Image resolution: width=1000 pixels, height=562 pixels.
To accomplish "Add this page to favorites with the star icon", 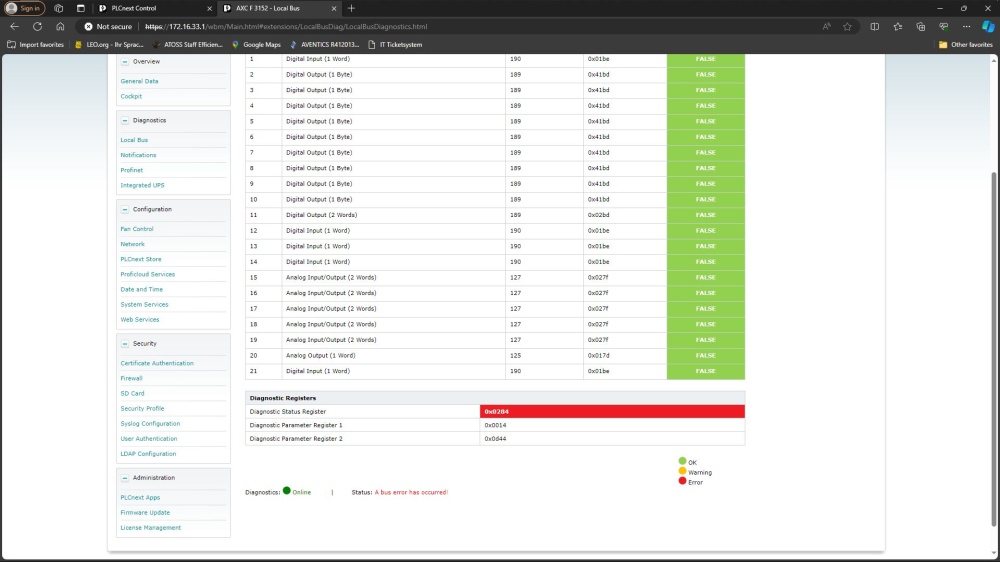I will pos(847,27).
